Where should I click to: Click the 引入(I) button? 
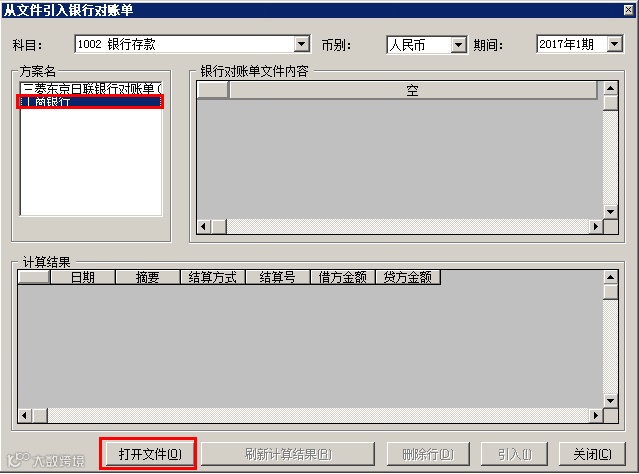514,454
